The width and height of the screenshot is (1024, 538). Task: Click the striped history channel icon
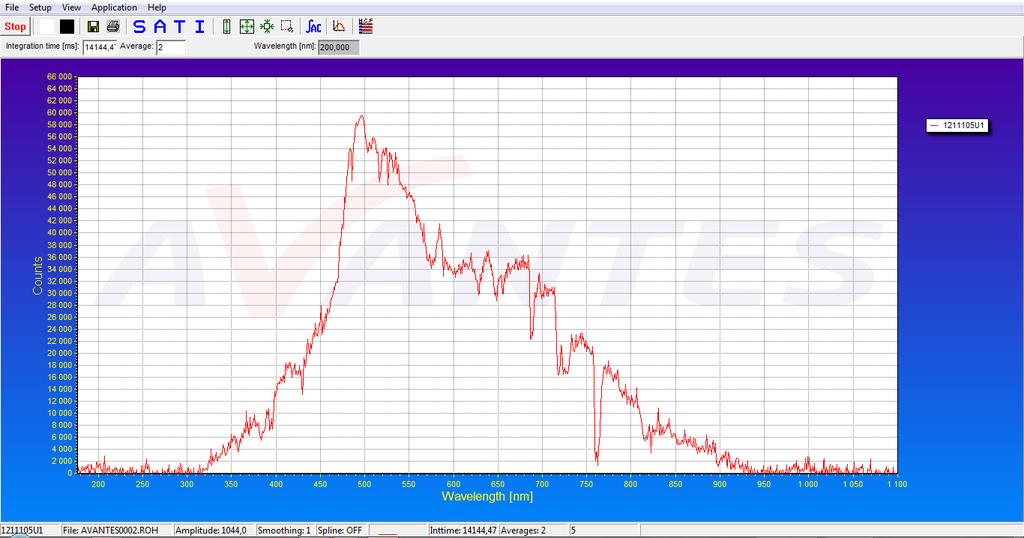pos(366,27)
